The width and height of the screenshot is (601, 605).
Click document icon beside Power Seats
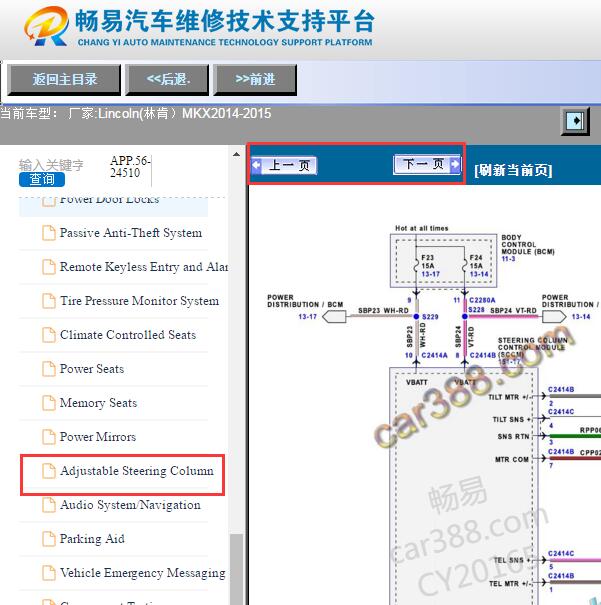click(x=49, y=369)
